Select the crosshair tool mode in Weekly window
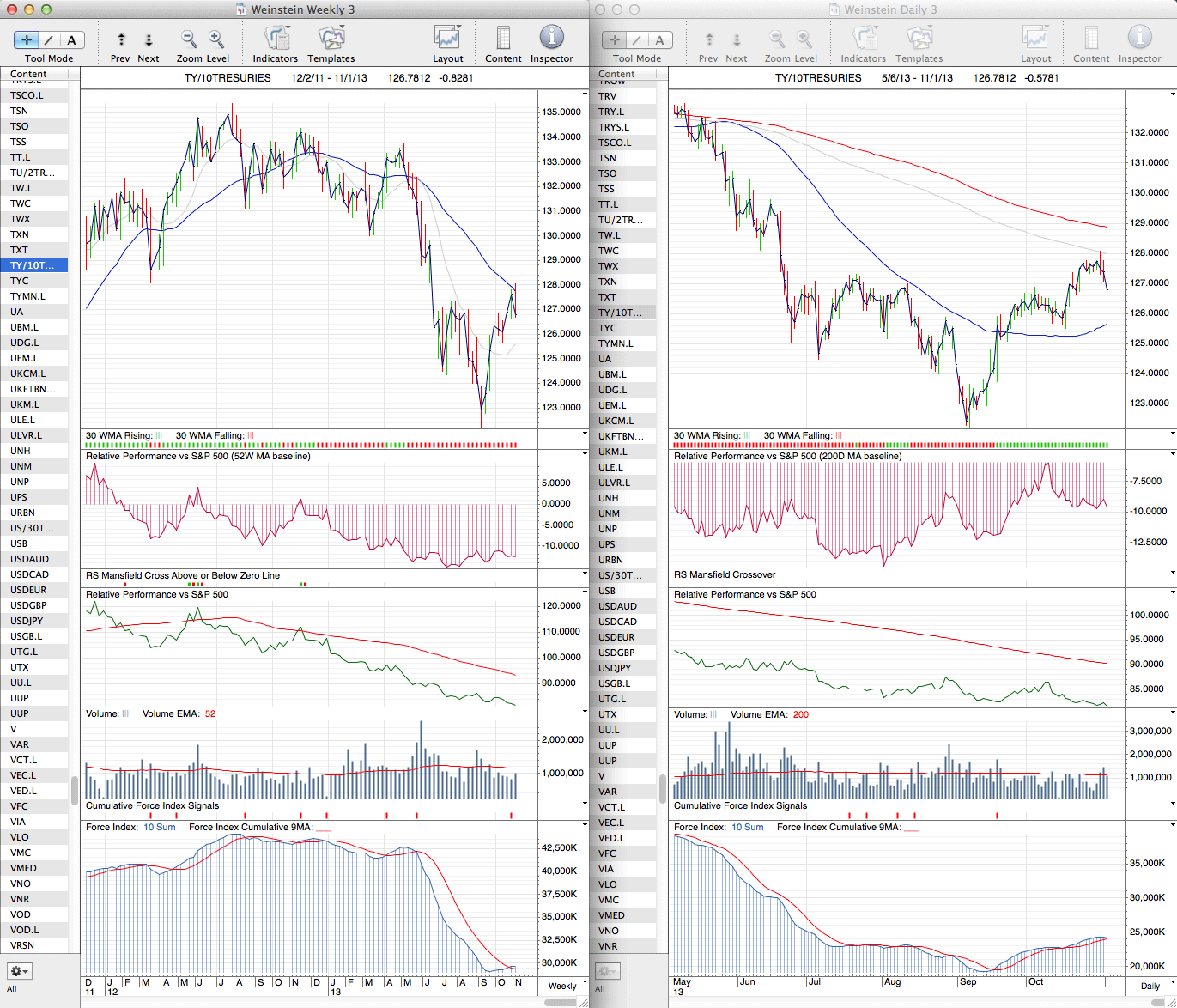This screenshot has height=1008, width=1177. point(27,40)
